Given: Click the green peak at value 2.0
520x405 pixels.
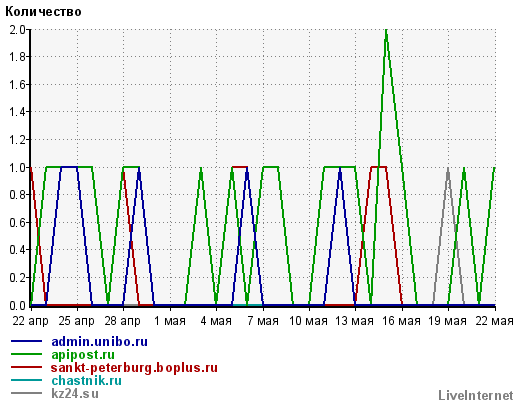Looking at the screenshot, I should click(x=386, y=31).
